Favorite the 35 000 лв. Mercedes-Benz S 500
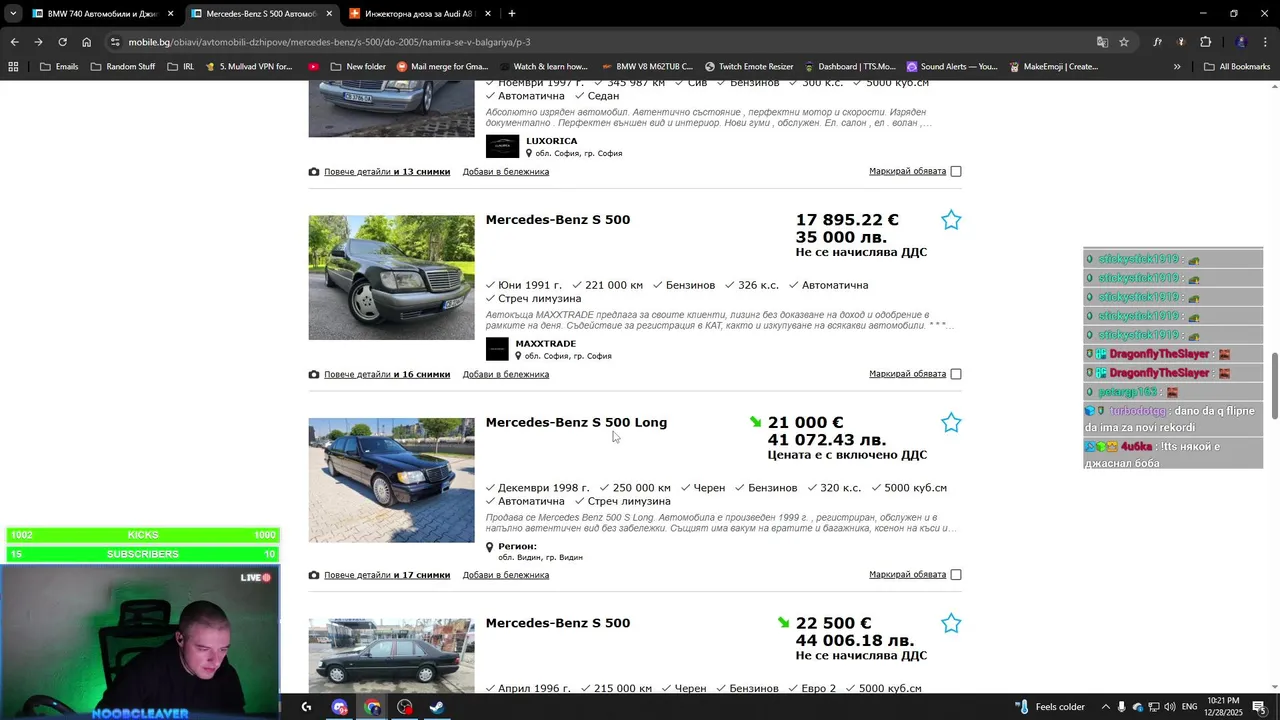1280x720 pixels. [951, 220]
